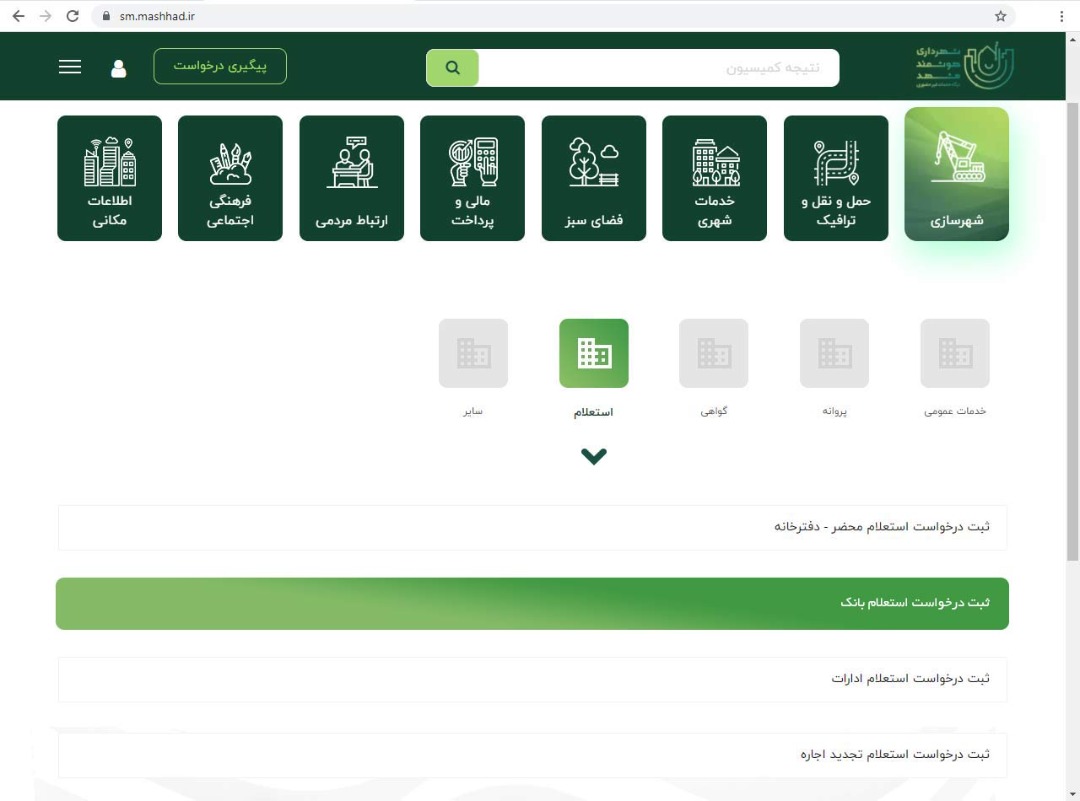The height and width of the screenshot is (801, 1080).
Task: Open the مالی و پرداخت payment tile
Action: pos(472,178)
